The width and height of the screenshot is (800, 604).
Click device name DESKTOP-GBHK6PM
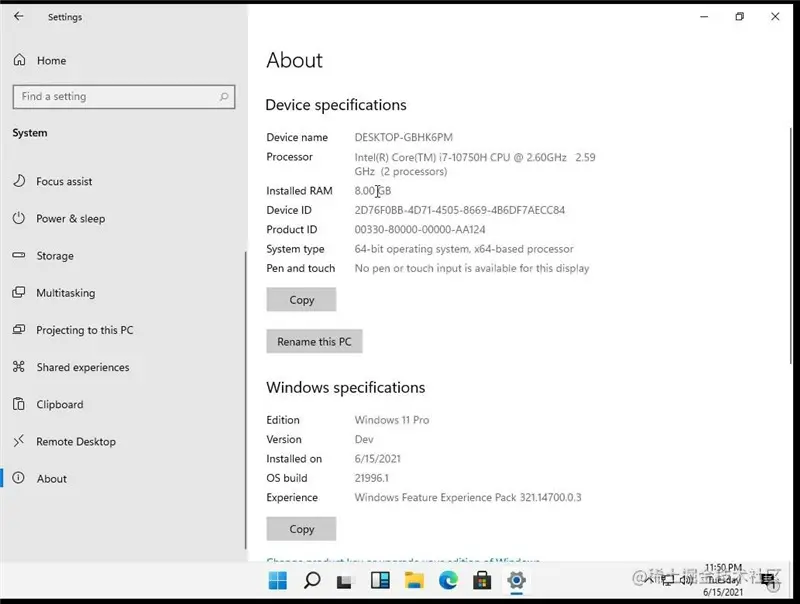pos(404,137)
